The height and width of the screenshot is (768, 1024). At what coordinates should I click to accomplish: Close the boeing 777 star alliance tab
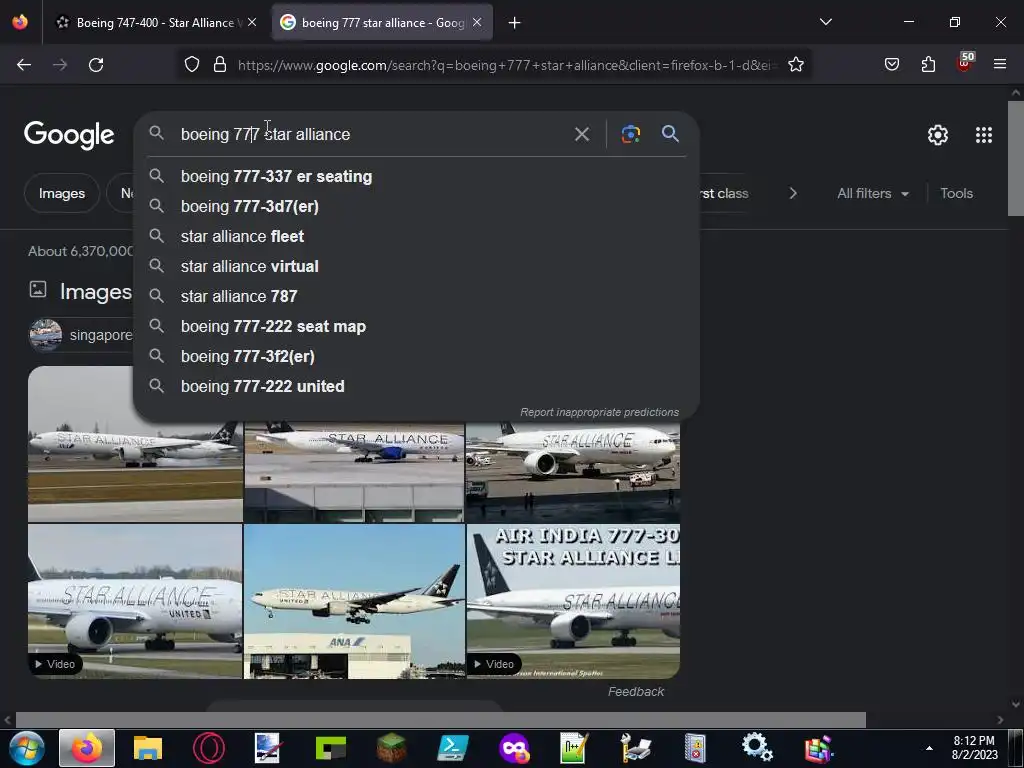click(x=477, y=22)
